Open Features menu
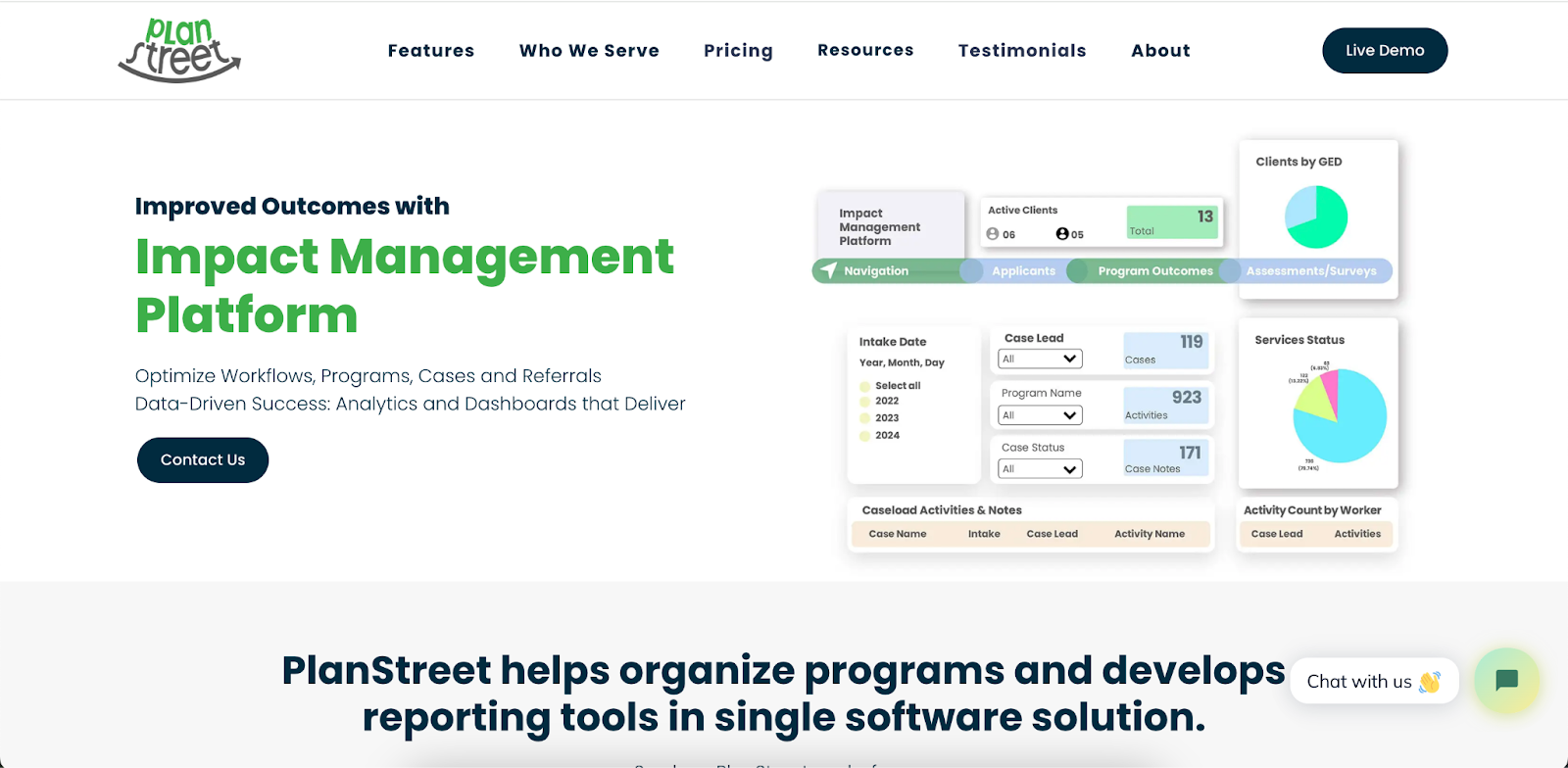Viewport: 1568px width, 768px height. tap(431, 50)
